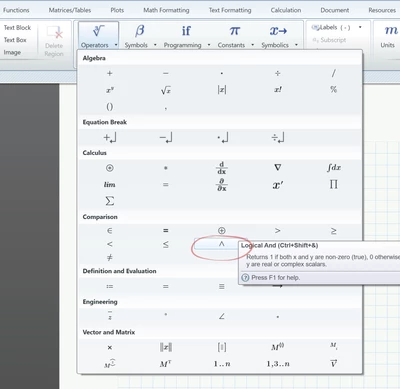Insert the Logical And ∧ operator
400x389 pixels.
coord(222,244)
